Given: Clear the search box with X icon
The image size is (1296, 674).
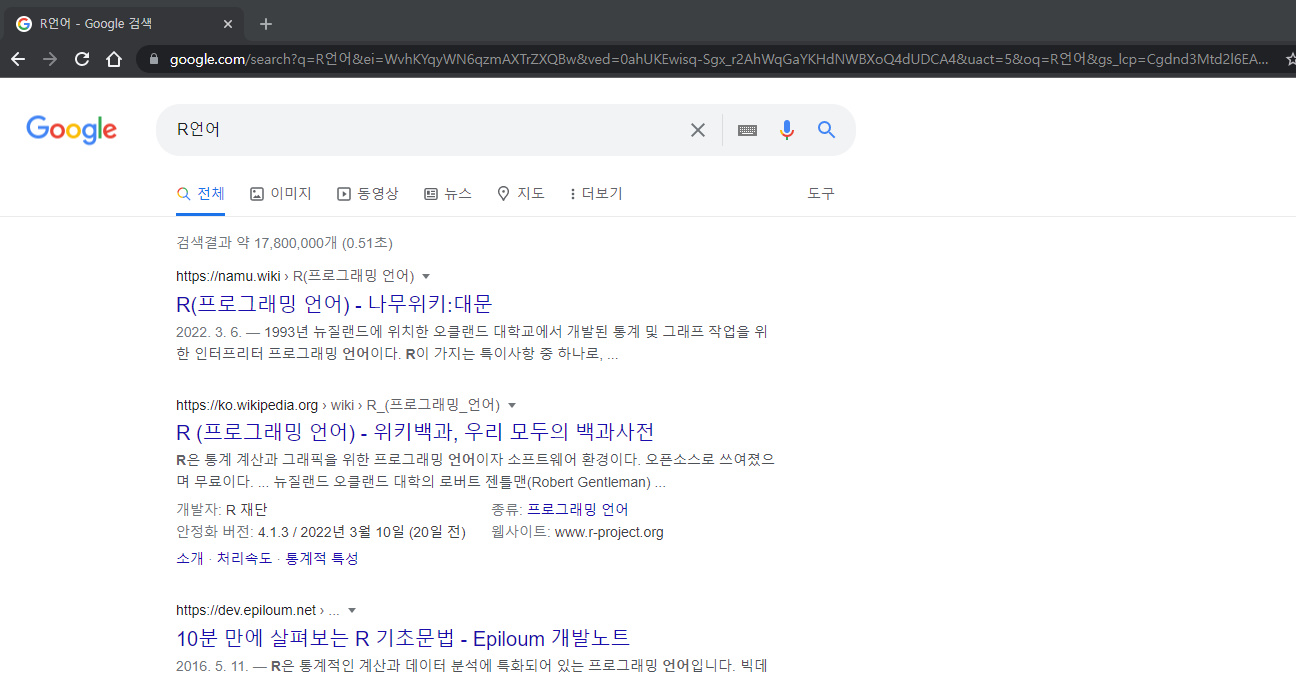Looking at the screenshot, I should click(698, 130).
